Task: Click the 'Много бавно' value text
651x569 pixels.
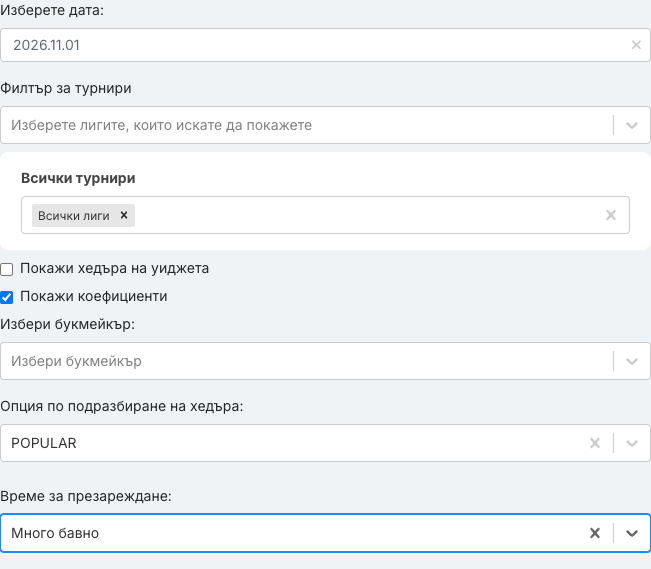Action: [55, 533]
